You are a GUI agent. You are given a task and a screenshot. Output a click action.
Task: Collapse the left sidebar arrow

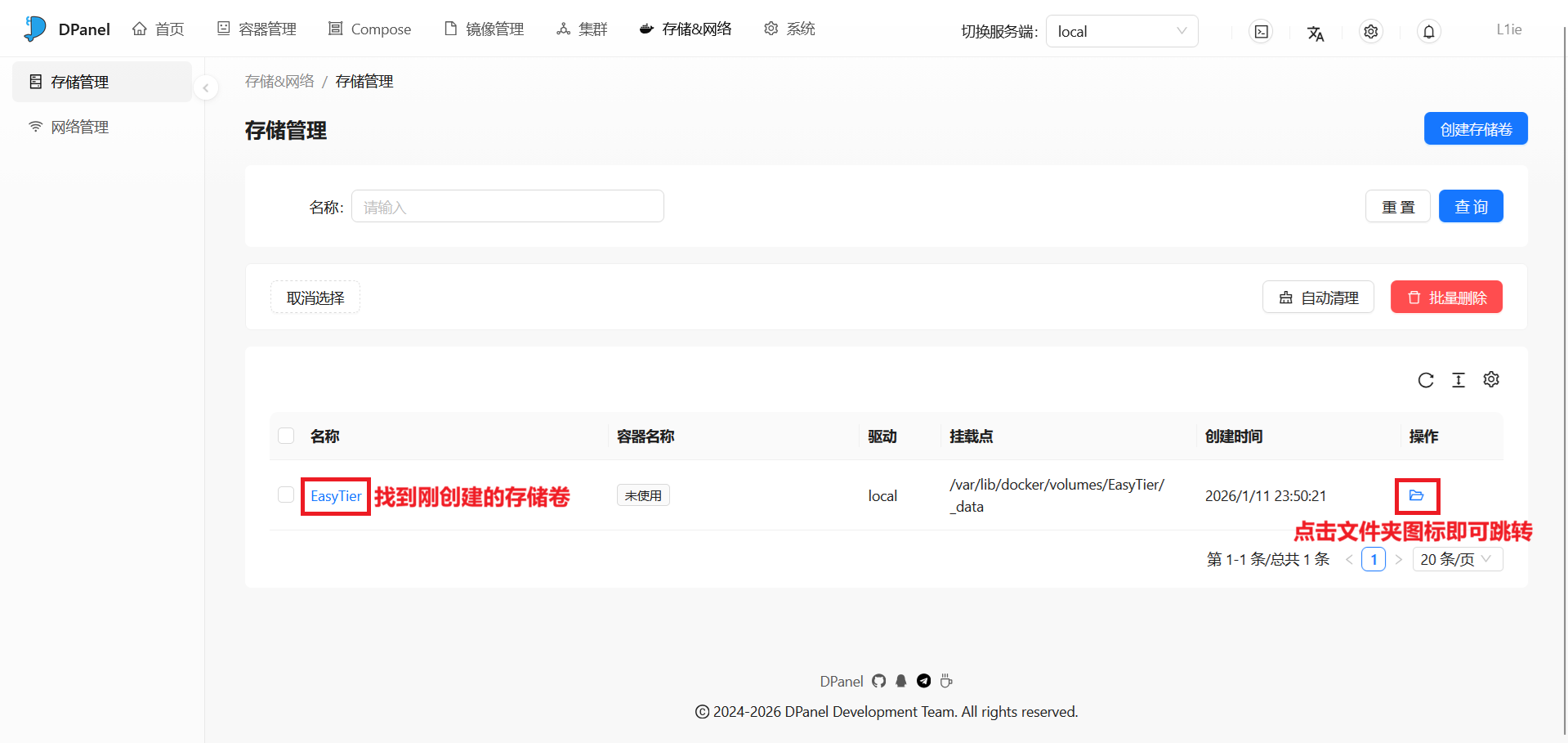click(x=206, y=87)
